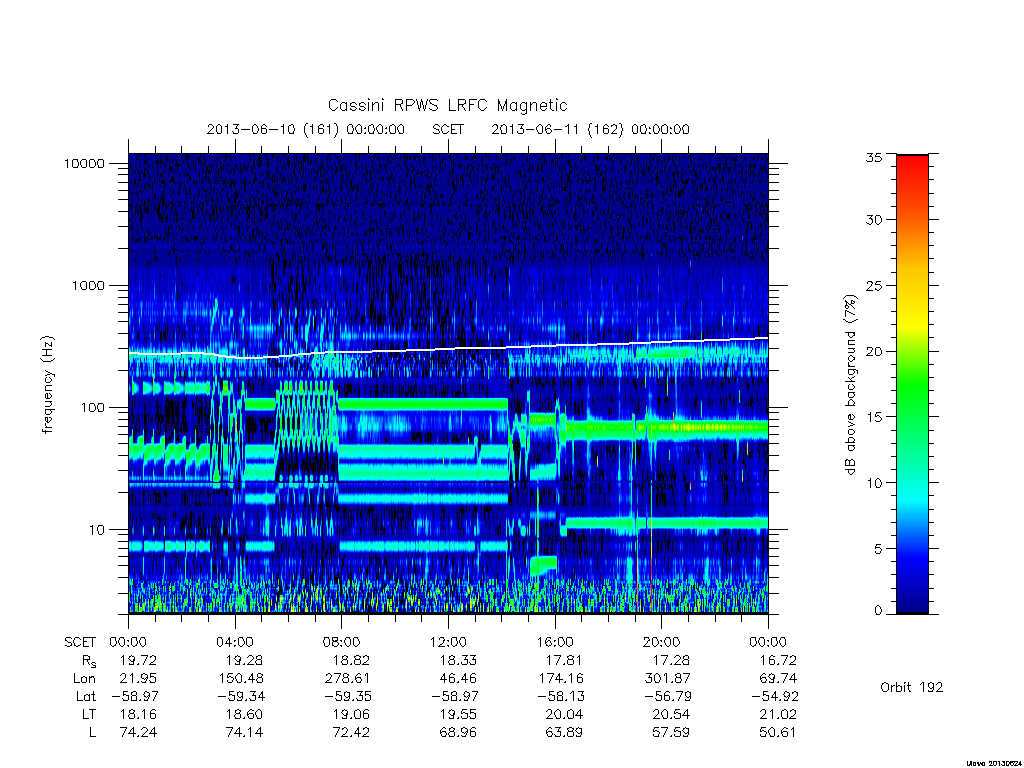Click the LT value 18.16
The width and height of the screenshot is (1024, 768).
point(138,714)
